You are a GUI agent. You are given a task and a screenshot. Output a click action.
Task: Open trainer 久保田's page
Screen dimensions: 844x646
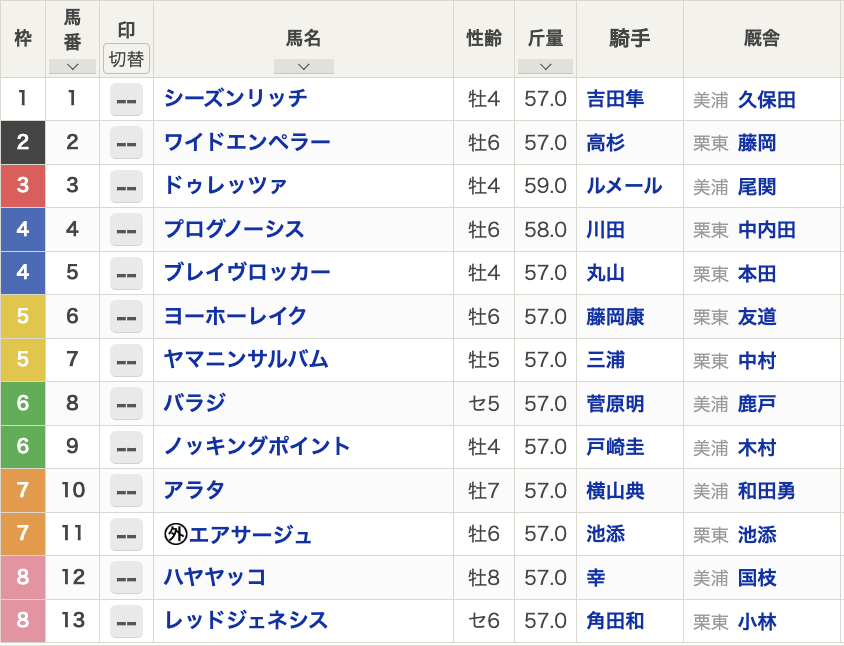[x=766, y=100]
